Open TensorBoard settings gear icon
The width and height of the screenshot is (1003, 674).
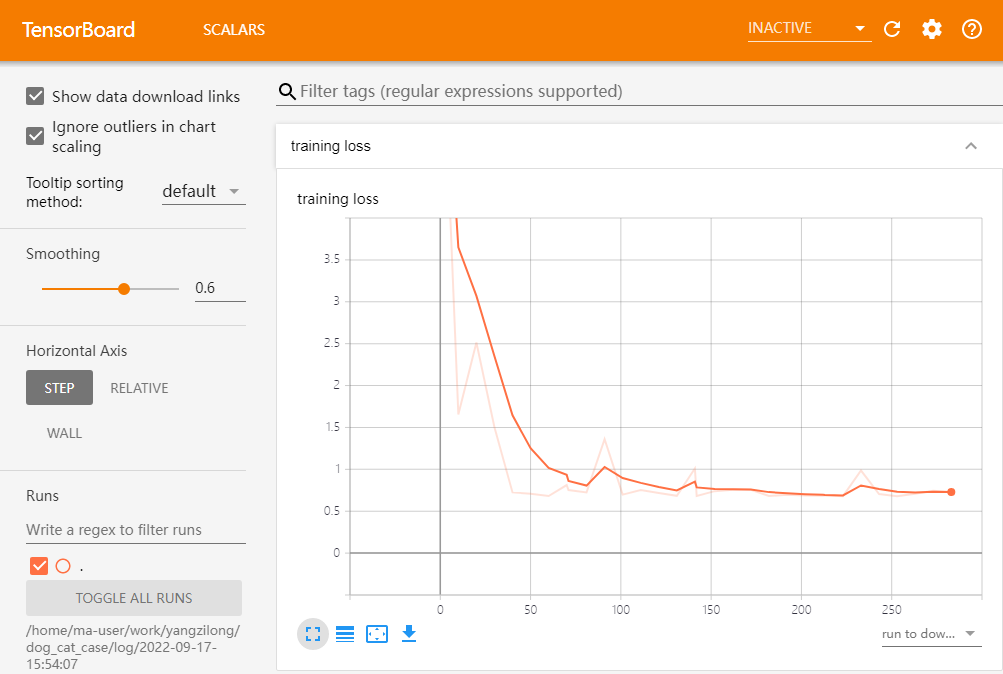click(x=932, y=29)
